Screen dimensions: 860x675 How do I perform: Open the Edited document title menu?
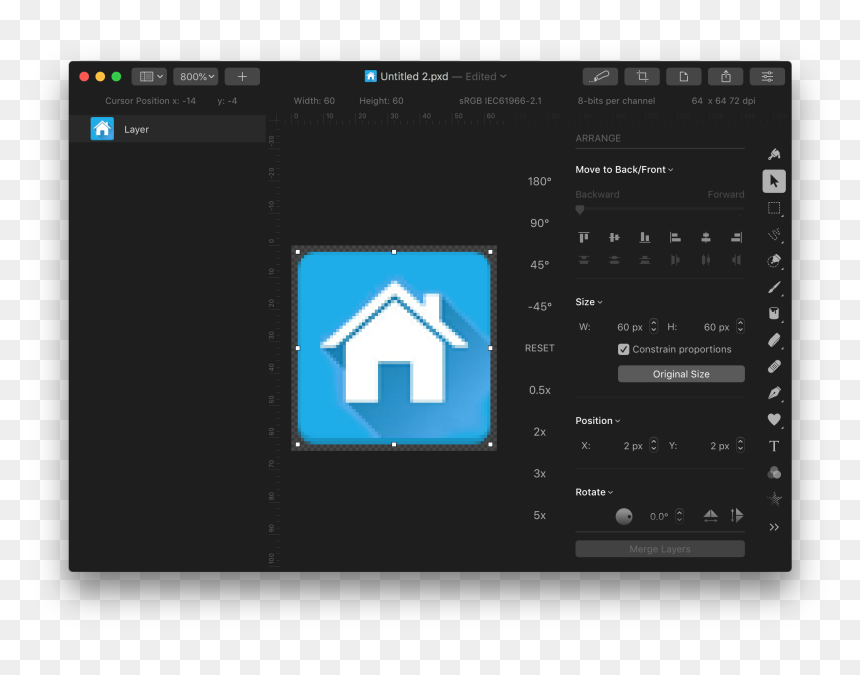486,76
